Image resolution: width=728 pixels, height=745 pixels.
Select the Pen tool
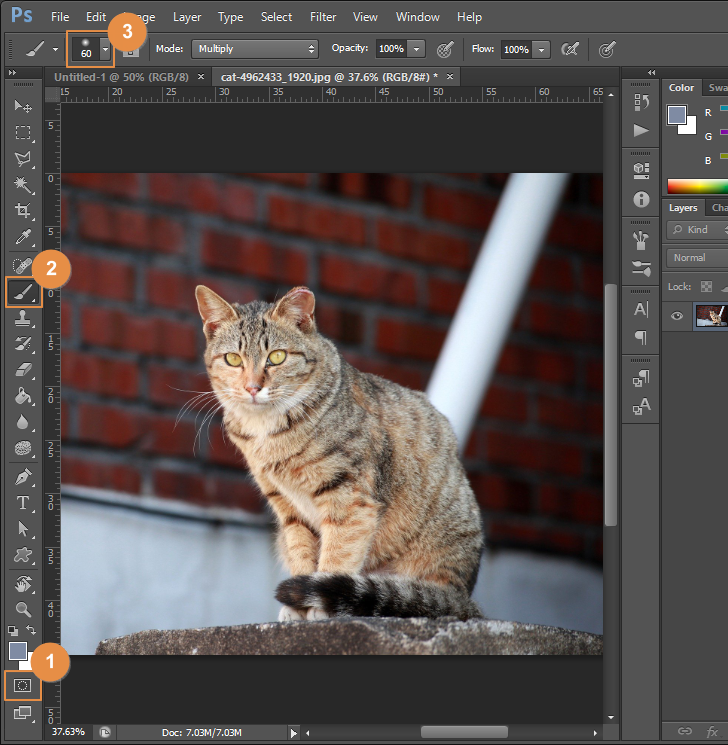pyautogui.click(x=22, y=477)
